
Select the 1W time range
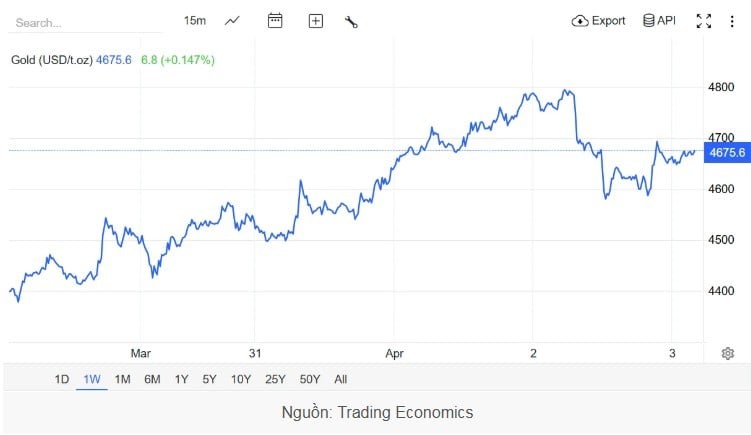[x=92, y=379]
